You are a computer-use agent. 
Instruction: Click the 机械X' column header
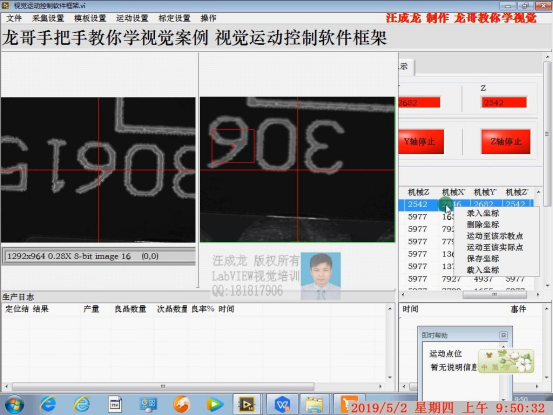453,192
